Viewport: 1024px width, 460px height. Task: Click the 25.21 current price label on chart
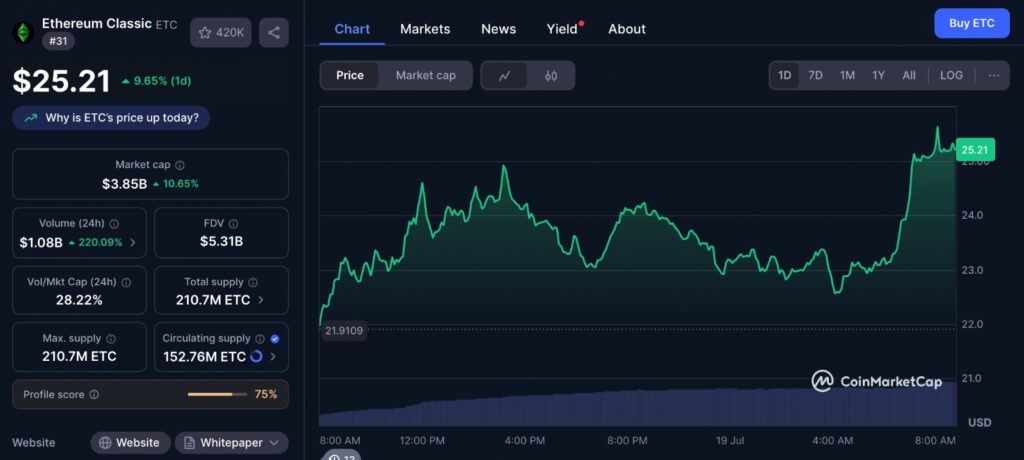pyautogui.click(x=975, y=150)
